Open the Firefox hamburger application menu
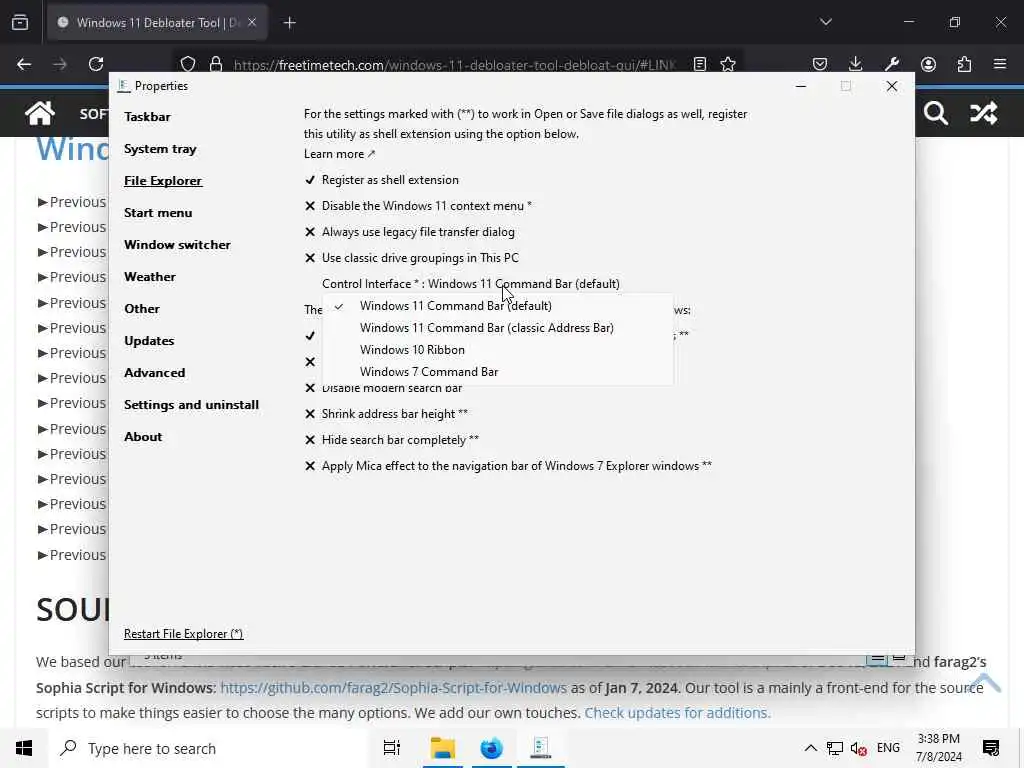This screenshot has height=768, width=1024. click(x=1000, y=64)
